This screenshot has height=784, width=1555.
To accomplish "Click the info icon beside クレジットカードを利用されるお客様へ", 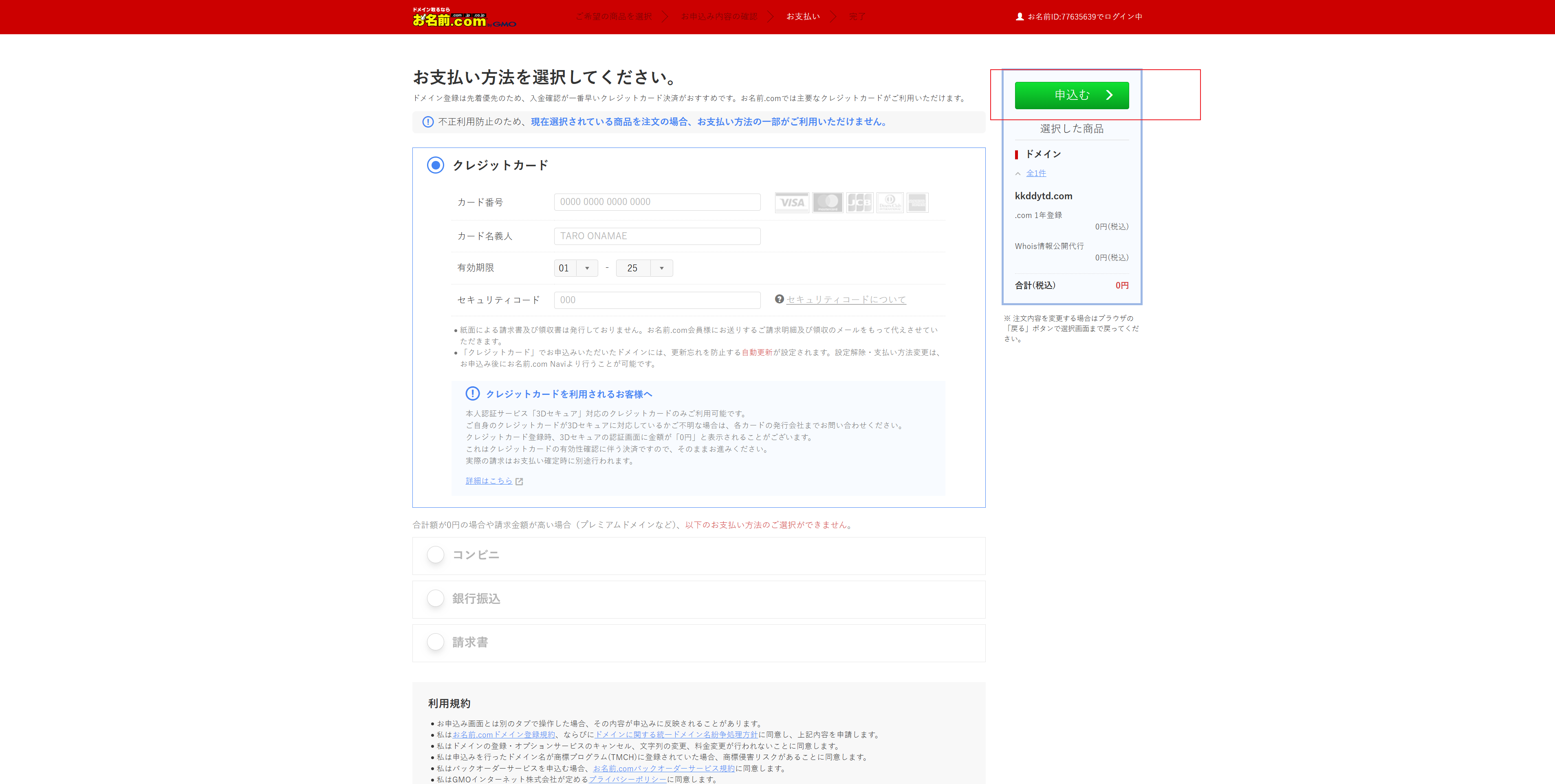I will (473, 394).
